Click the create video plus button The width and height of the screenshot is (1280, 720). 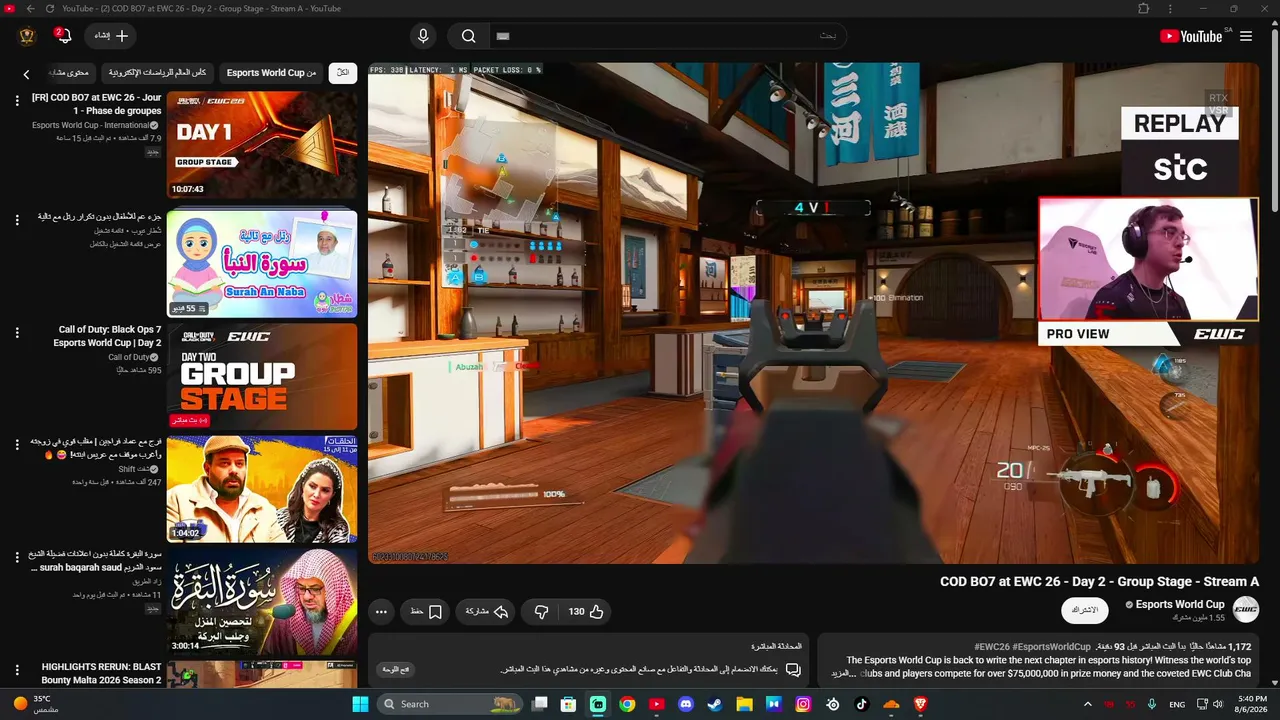pos(111,36)
